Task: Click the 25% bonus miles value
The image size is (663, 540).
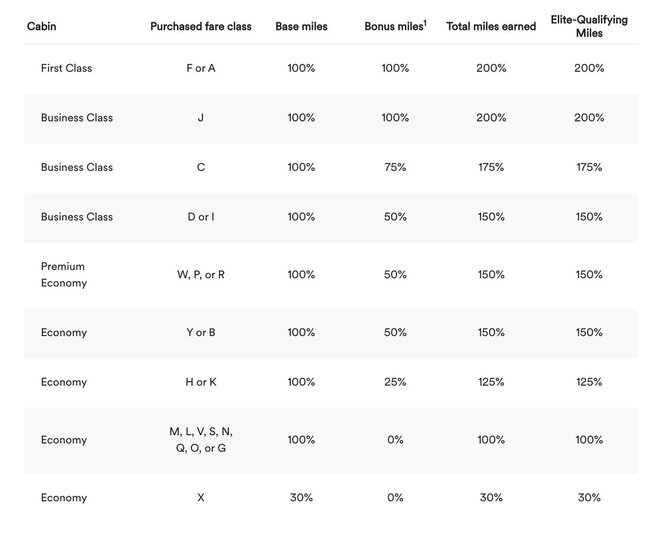Action: (395, 382)
